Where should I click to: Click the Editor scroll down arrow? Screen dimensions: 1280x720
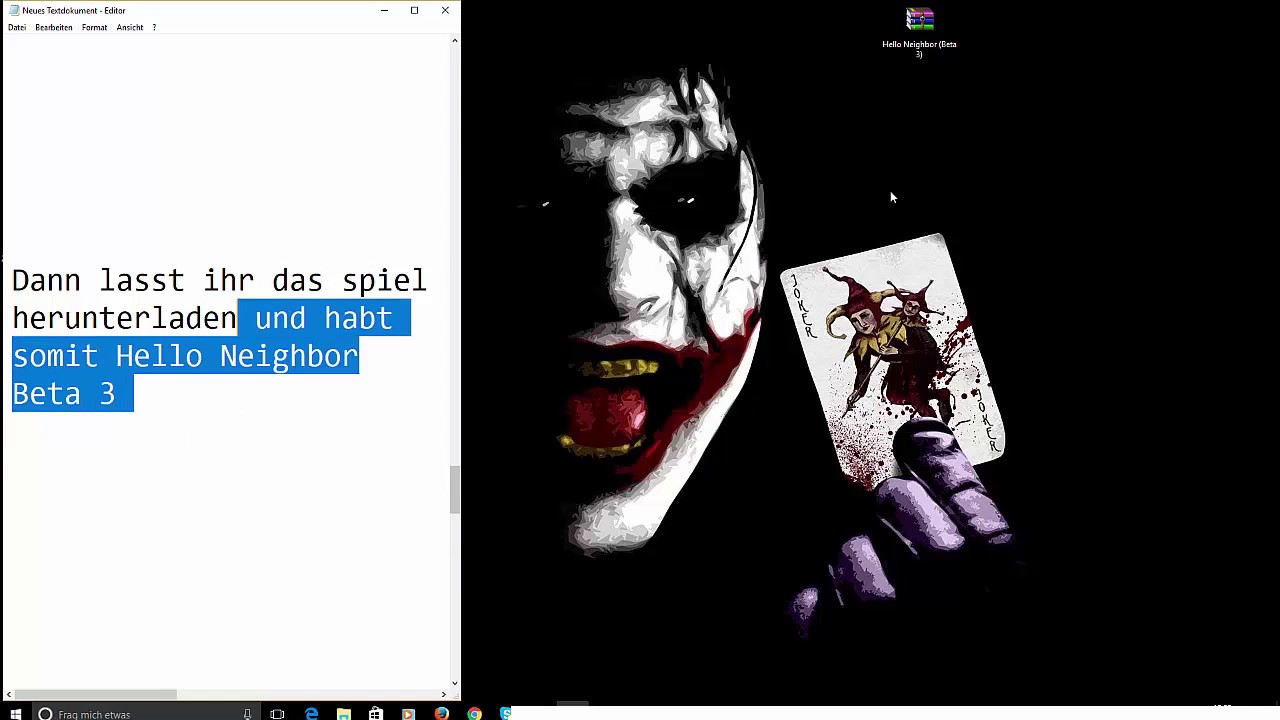[455, 684]
